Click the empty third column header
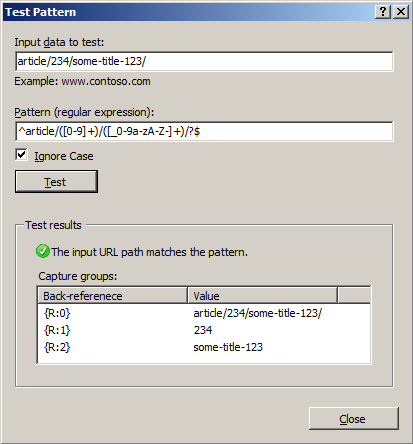Screen dimensions: 413x444 (x=354, y=295)
